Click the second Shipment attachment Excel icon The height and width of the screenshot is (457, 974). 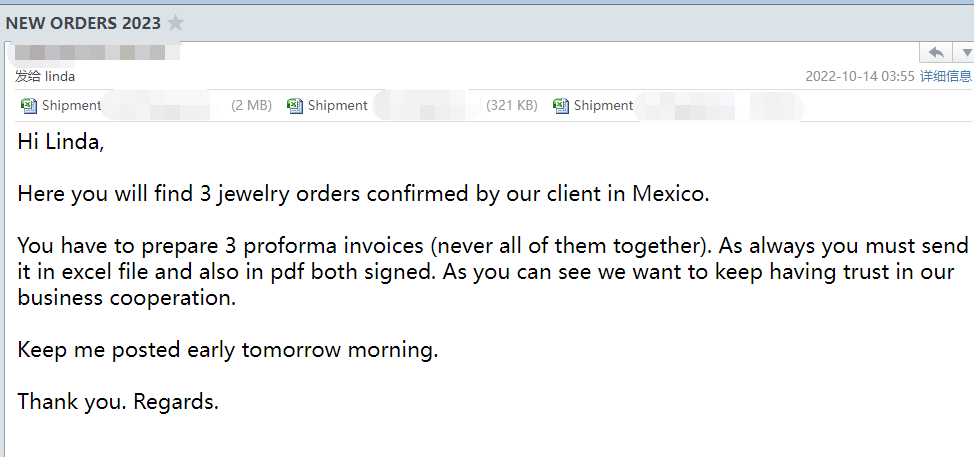(294, 106)
